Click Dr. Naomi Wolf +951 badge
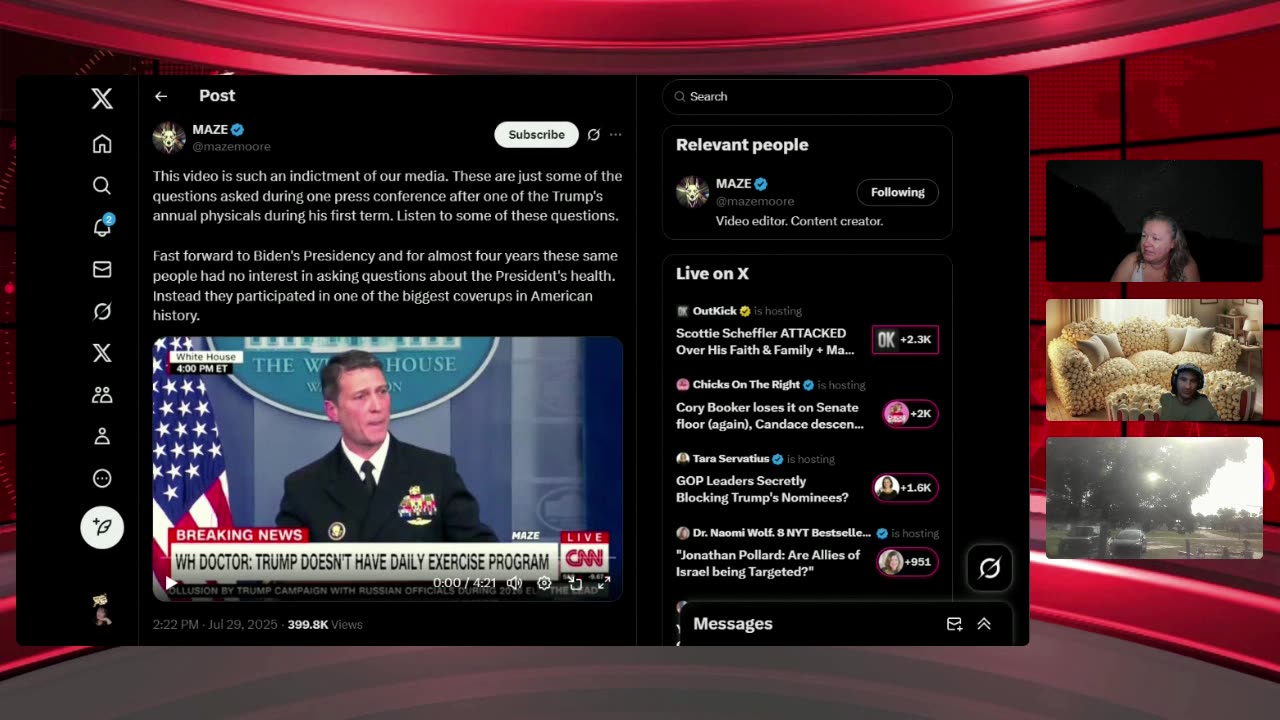1280x720 pixels. tap(907, 562)
